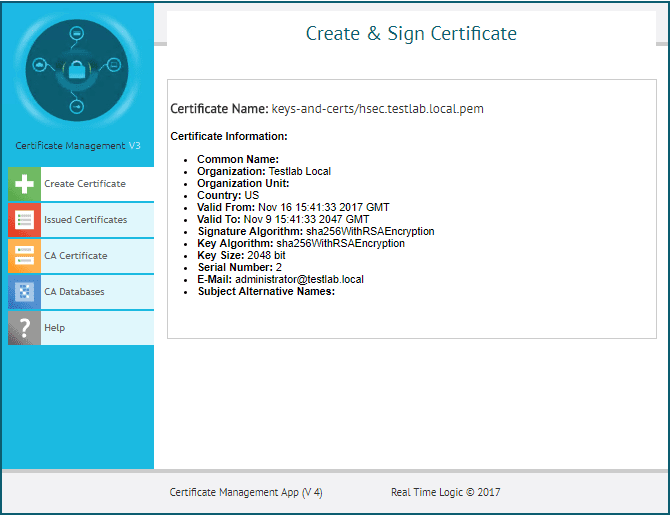The height and width of the screenshot is (517, 672).
Task: Click the Subject Alternative Names entry
Action: [x=266, y=292]
